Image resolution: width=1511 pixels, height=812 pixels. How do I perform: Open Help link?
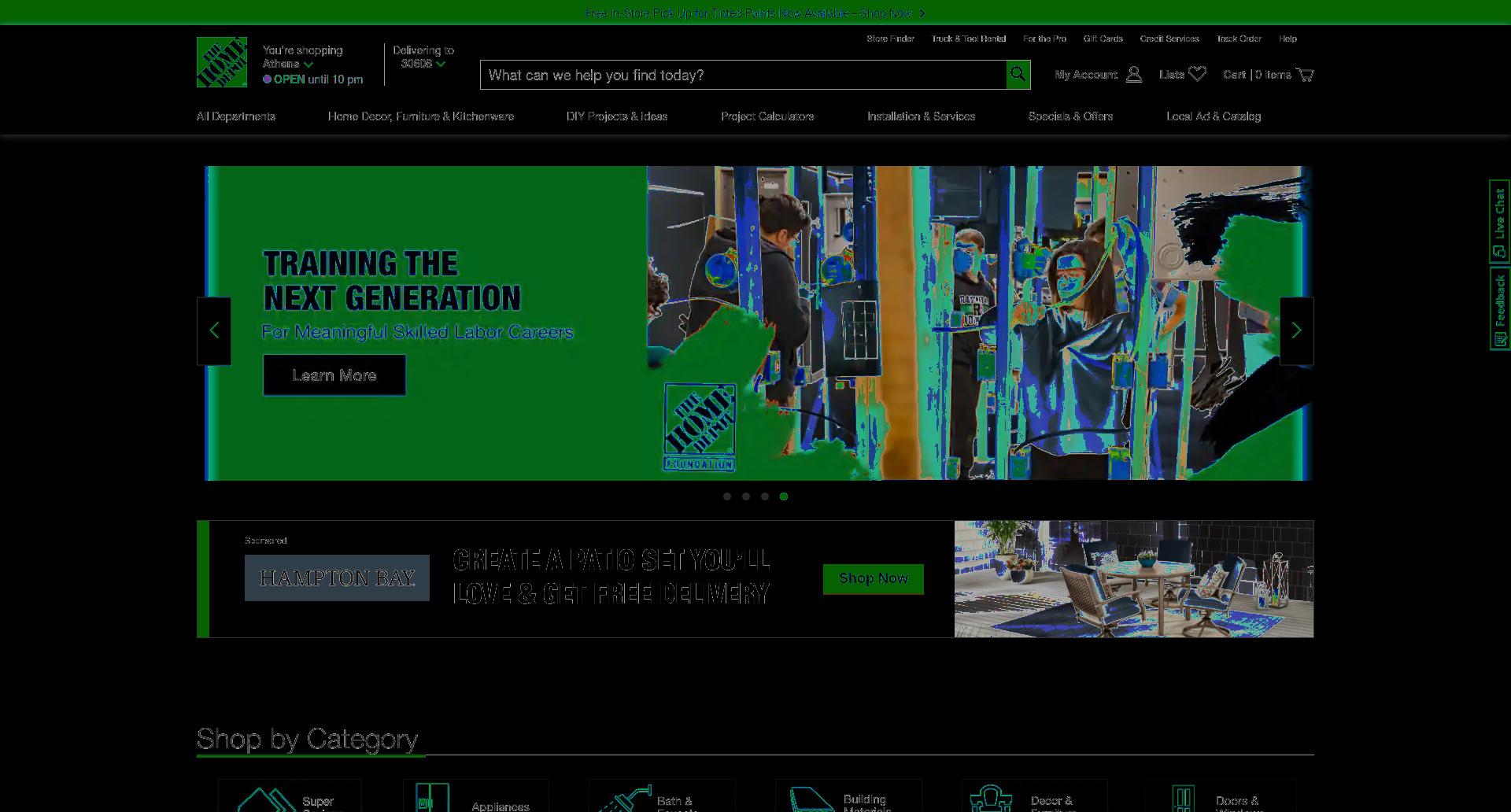click(1288, 39)
